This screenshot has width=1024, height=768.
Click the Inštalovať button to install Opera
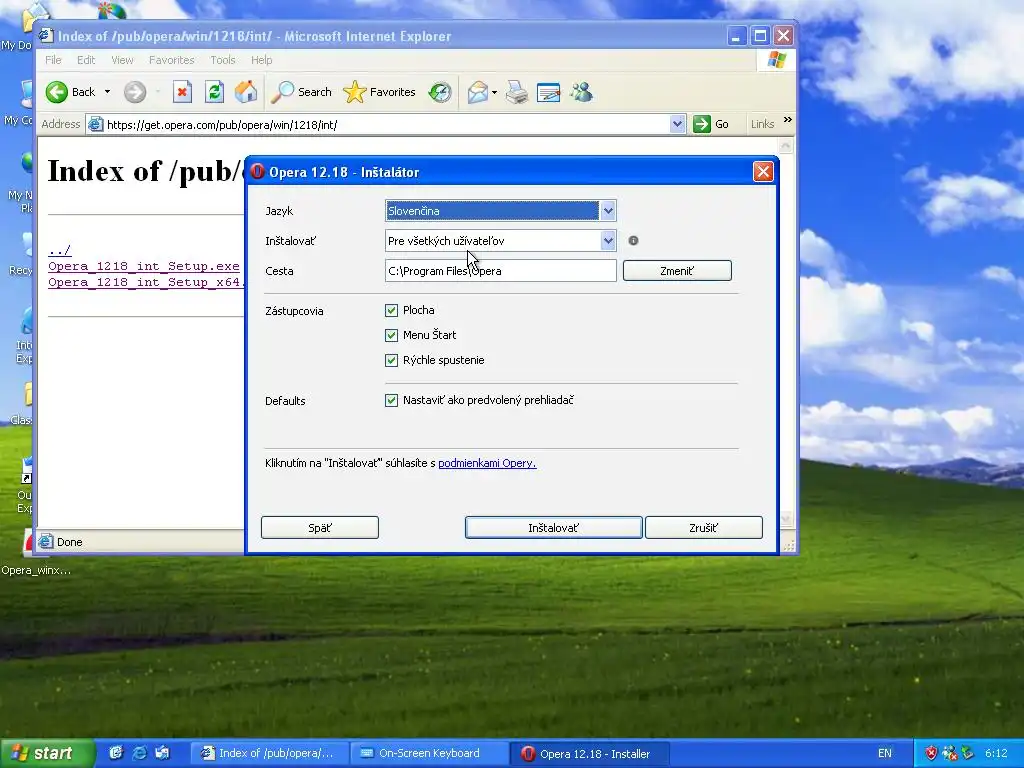pos(554,528)
